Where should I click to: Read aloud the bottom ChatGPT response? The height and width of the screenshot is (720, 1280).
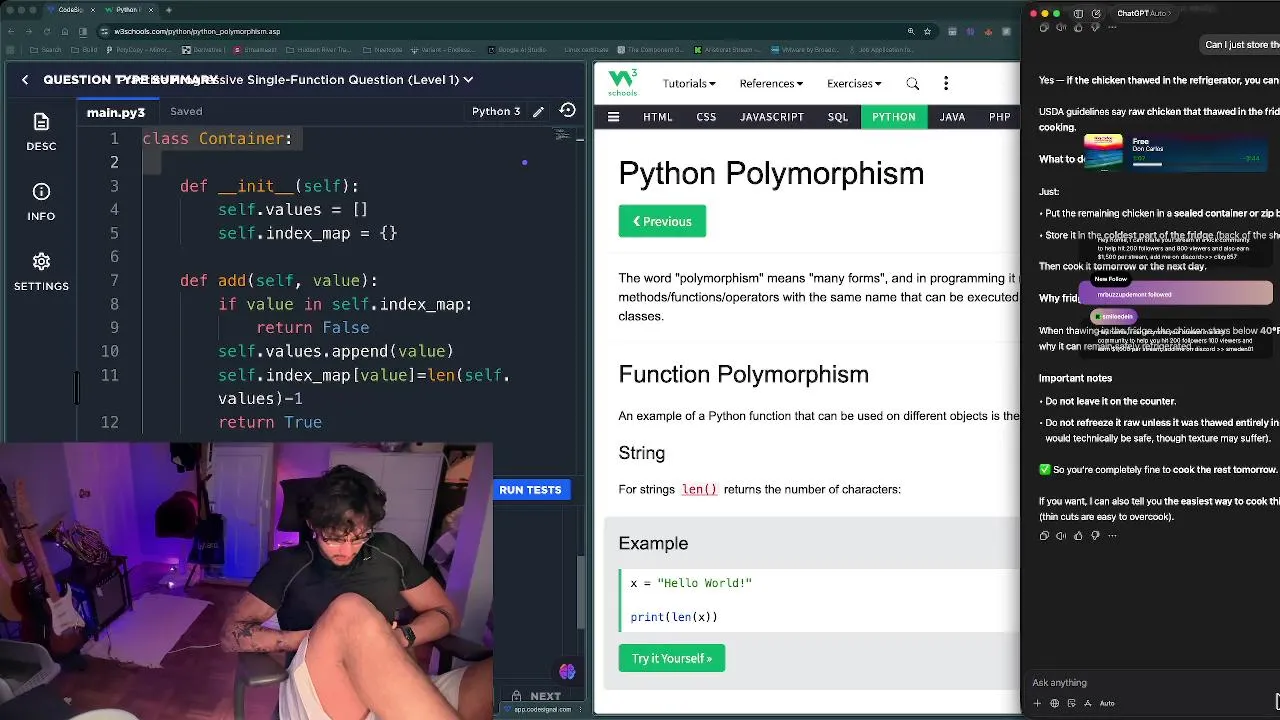1061,536
